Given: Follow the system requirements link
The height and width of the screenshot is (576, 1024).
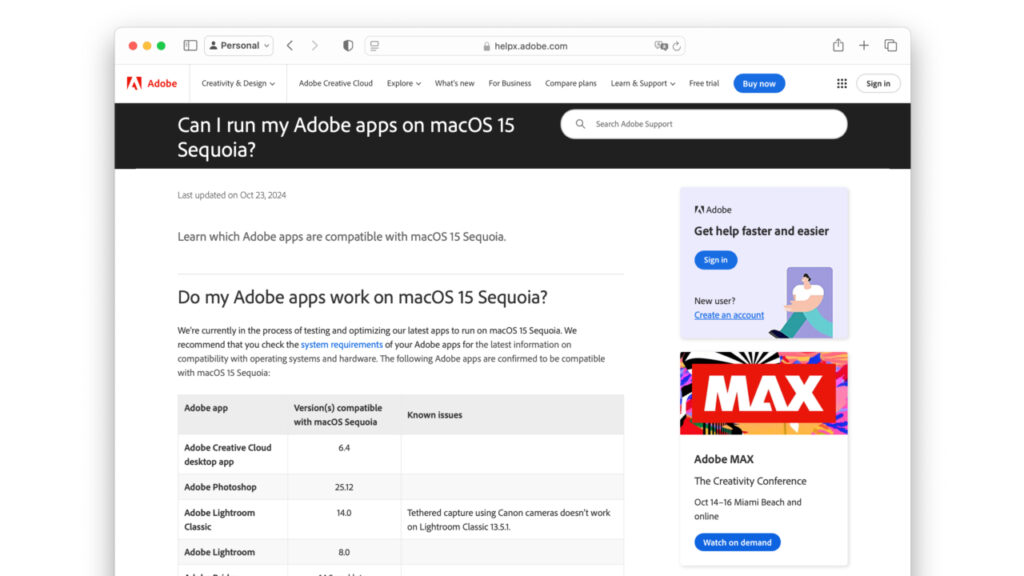Looking at the screenshot, I should click(341, 344).
